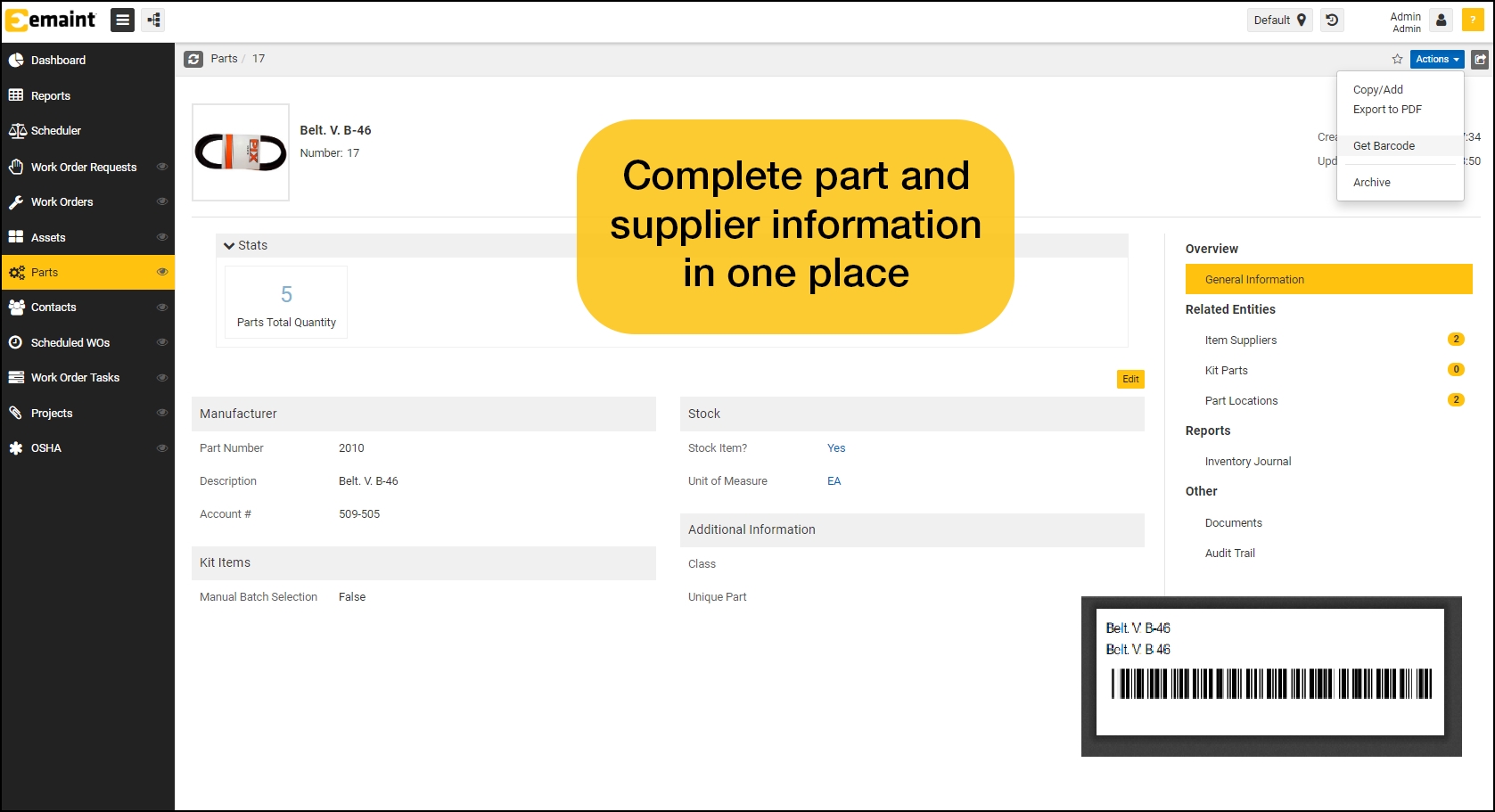Screen dimensions: 1495x812
Task: Toggle eye icon for Scheduled WOs
Action: click(162, 342)
